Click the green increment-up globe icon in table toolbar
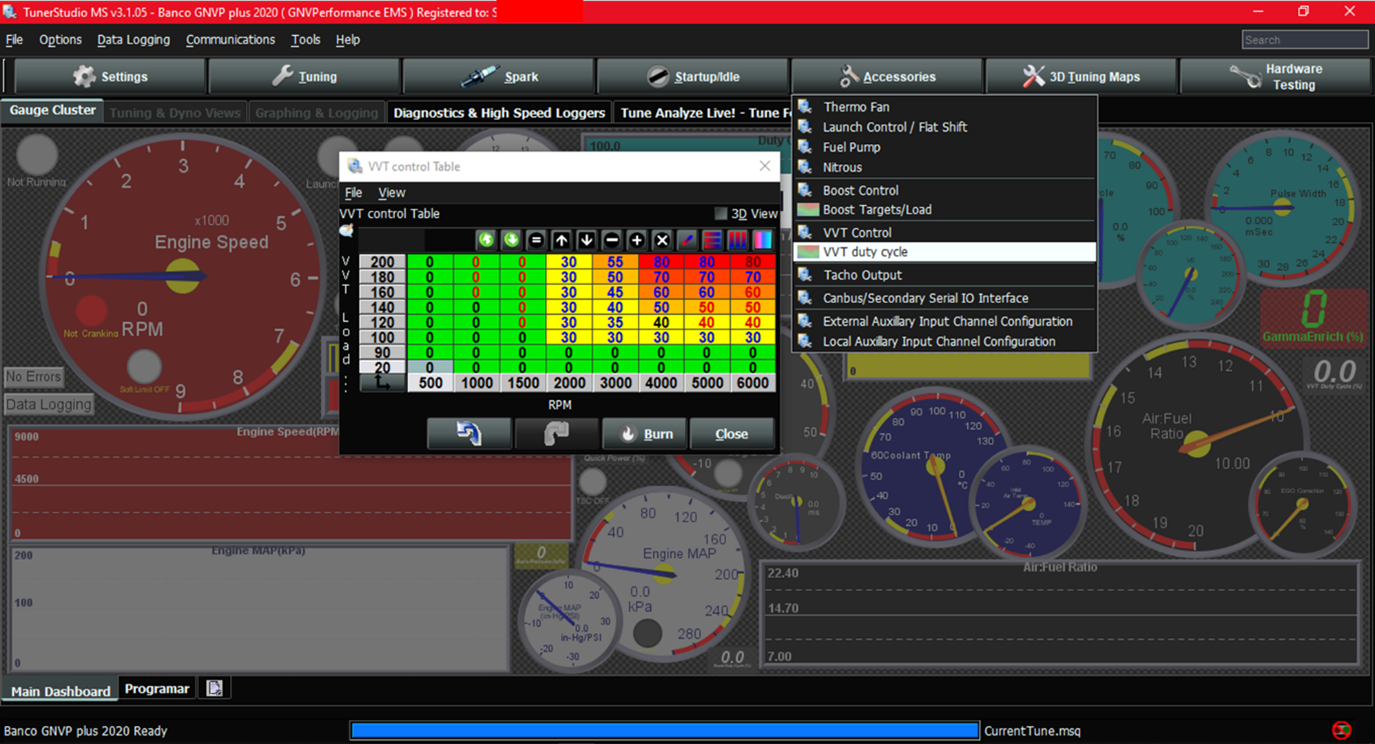Image resolution: width=1375 pixels, height=744 pixels. 486,240
